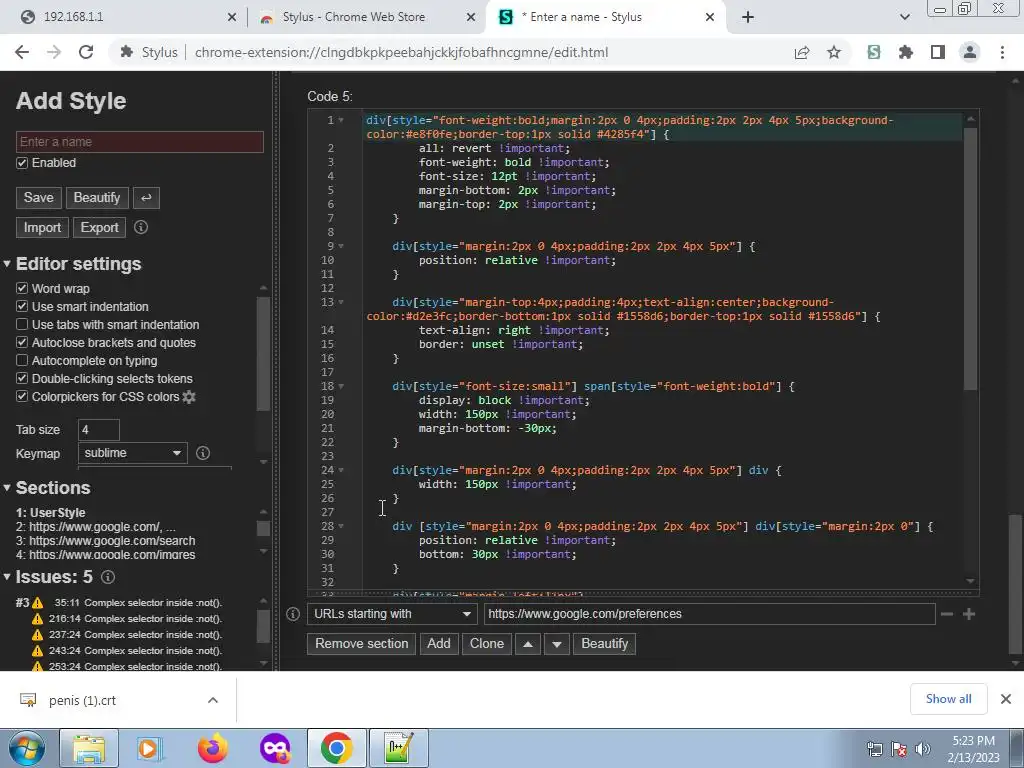Viewport: 1024px width, 768px height.
Task: Enable Use tabs with smart indentation
Action: point(22,325)
